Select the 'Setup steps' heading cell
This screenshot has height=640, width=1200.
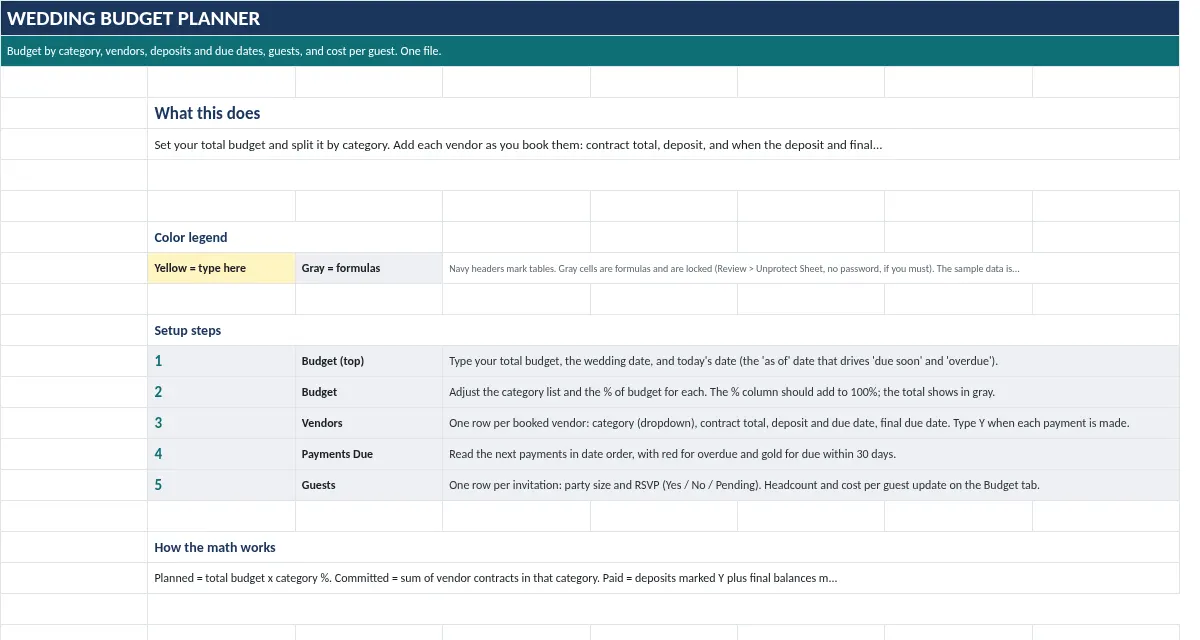tap(295, 330)
